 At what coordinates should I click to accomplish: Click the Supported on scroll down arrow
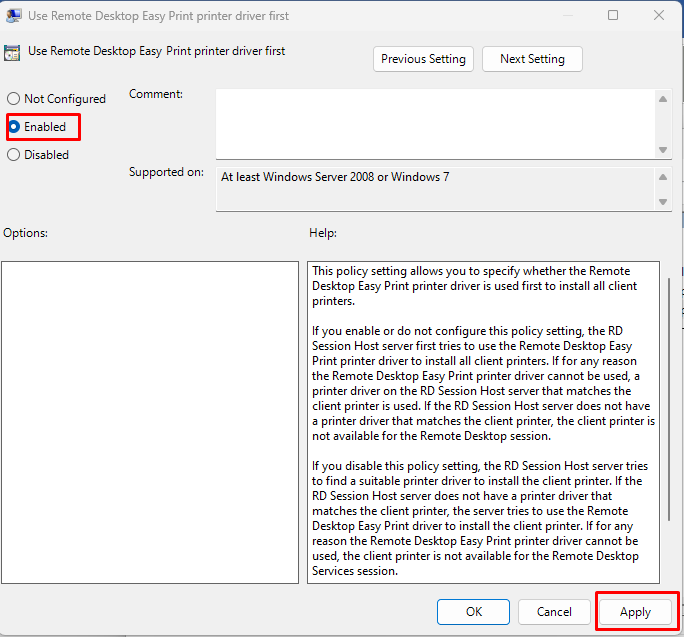tap(663, 202)
